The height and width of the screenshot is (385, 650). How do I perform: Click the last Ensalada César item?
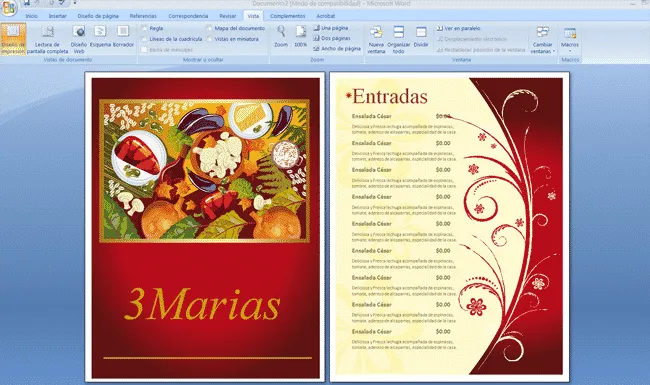click(x=371, y=332)
